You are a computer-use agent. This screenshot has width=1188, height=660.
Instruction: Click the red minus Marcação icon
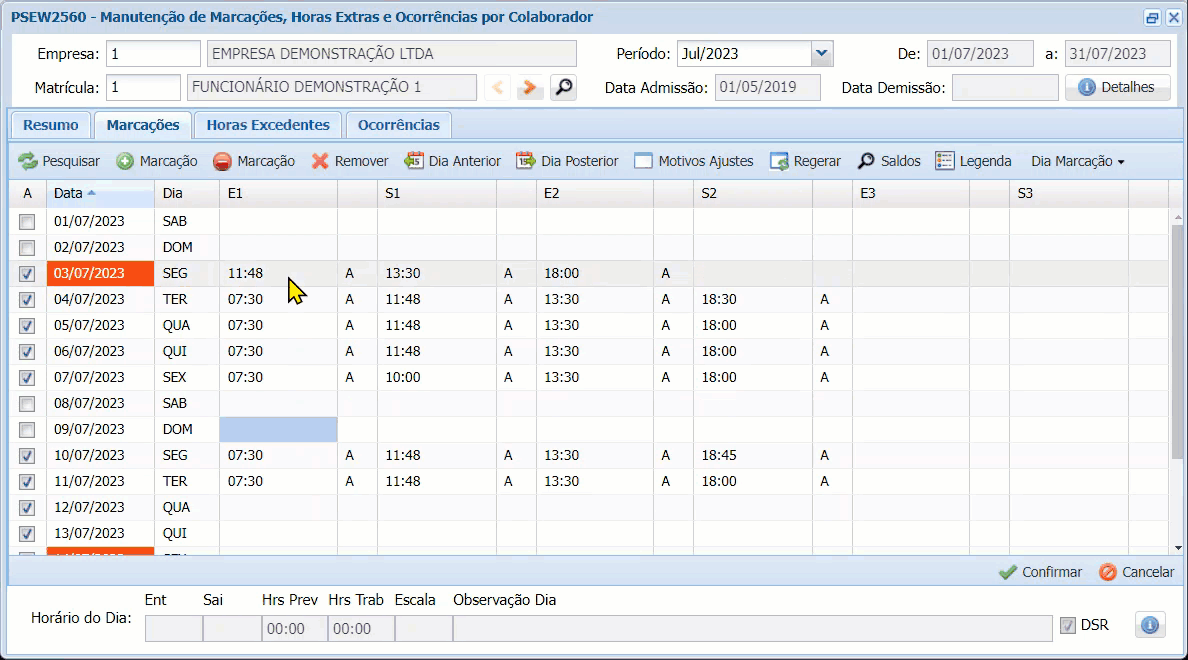click(x=222, y=161)
